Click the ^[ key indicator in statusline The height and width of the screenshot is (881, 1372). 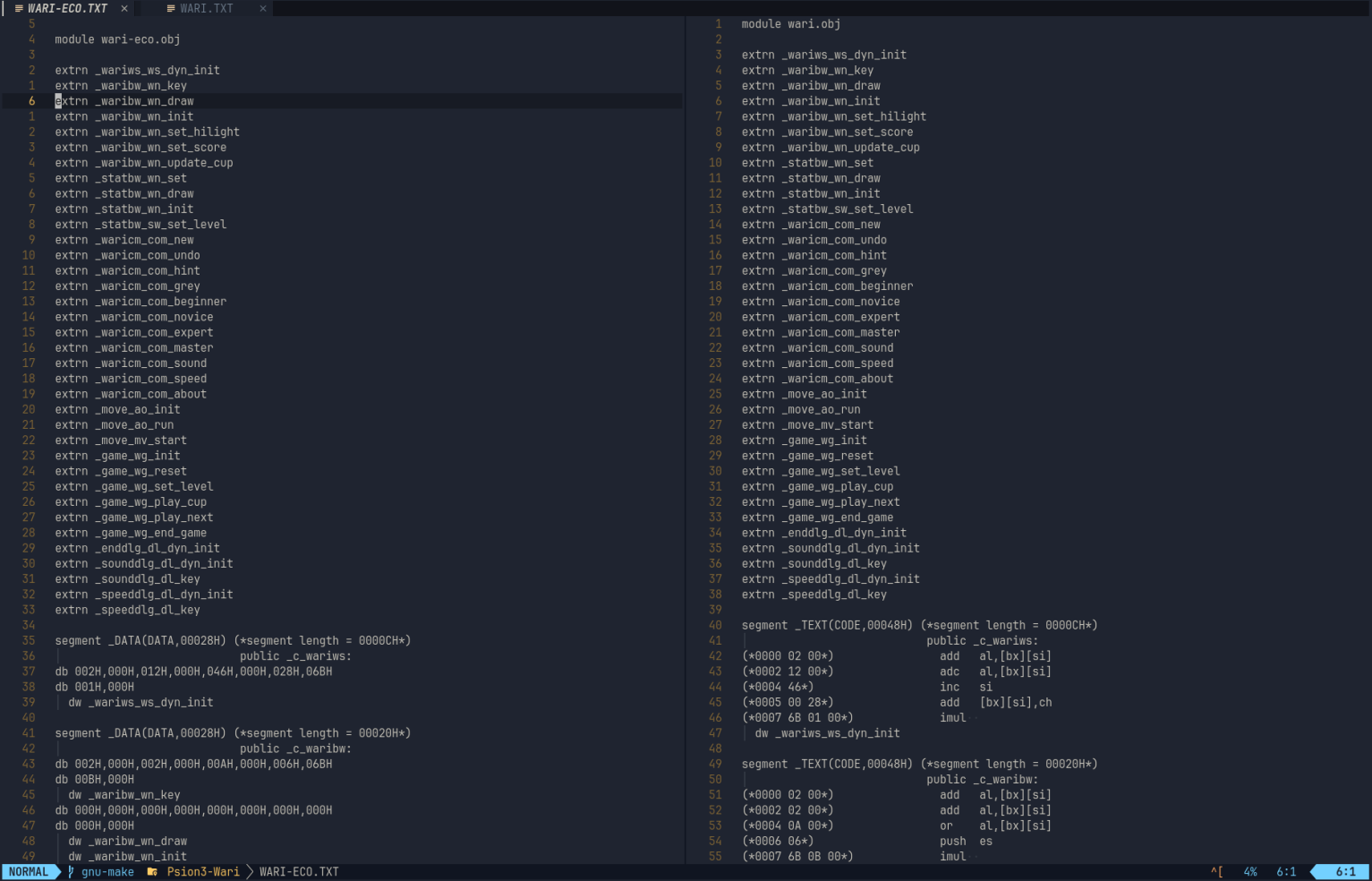(1217, 872)
